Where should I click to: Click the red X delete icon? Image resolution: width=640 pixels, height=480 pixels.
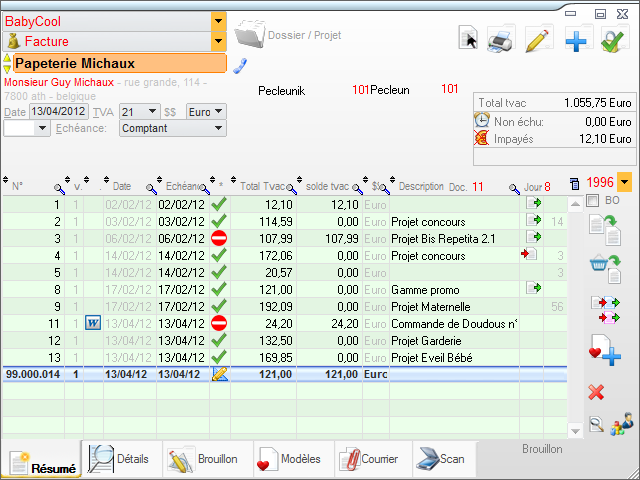[597, 392]
